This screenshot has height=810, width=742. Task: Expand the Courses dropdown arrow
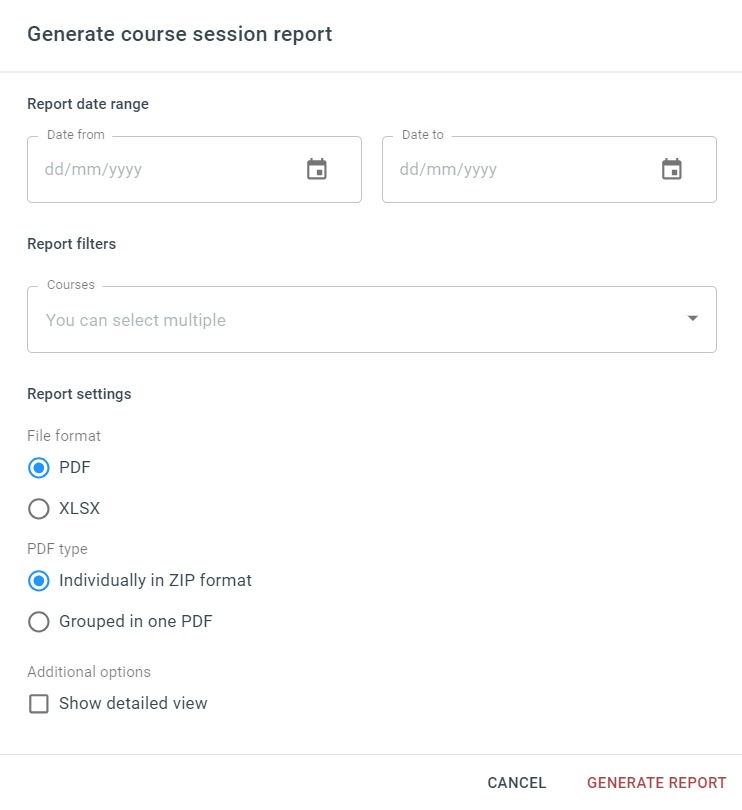pos(692,319)
